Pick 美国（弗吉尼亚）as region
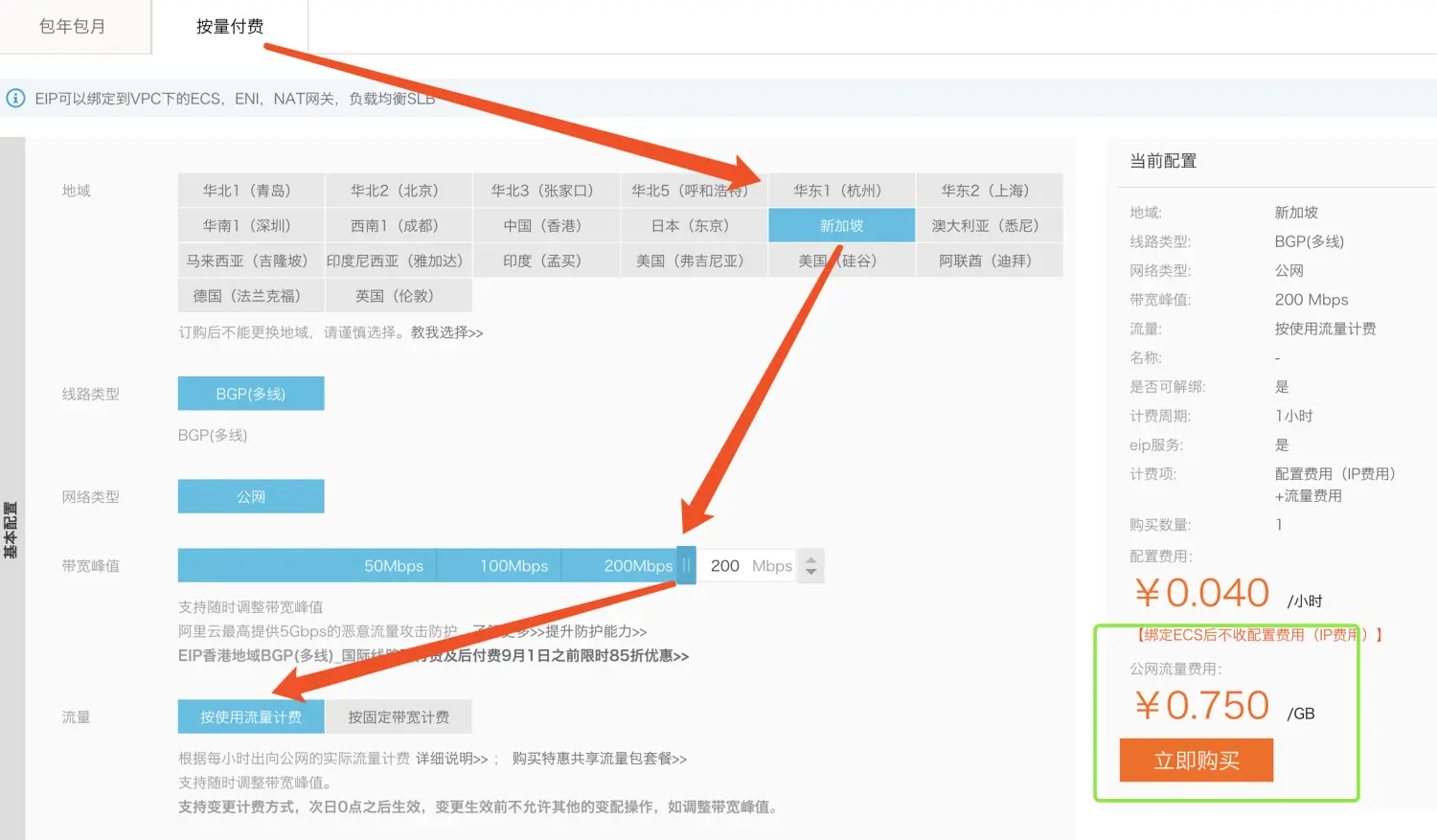The image size is (1437, 840). tap(694, 261)
